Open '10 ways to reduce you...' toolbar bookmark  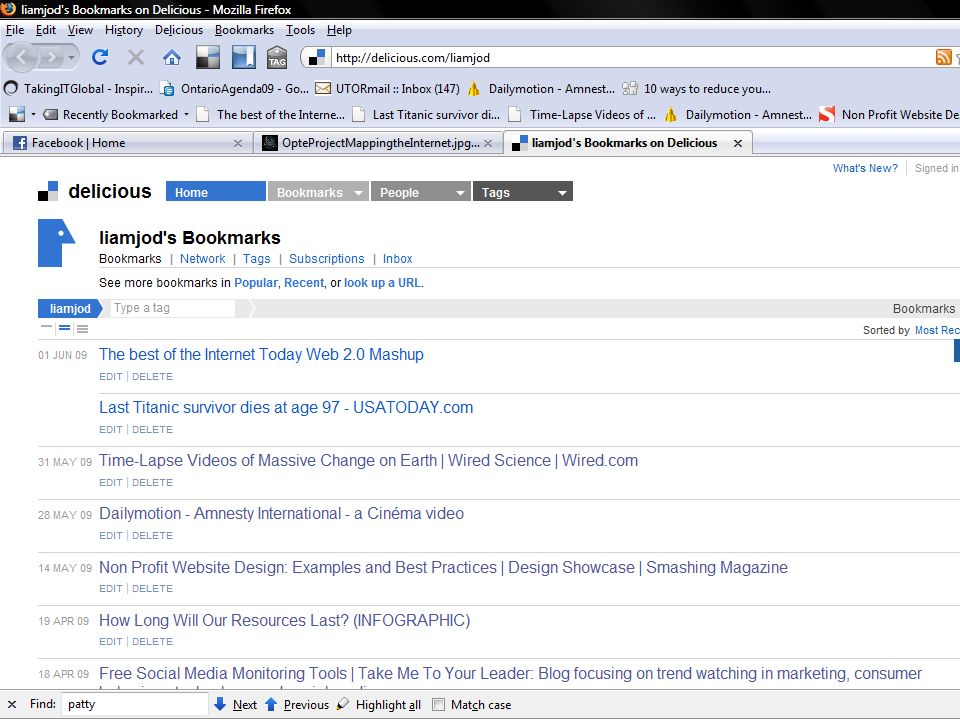coord(696,89)
